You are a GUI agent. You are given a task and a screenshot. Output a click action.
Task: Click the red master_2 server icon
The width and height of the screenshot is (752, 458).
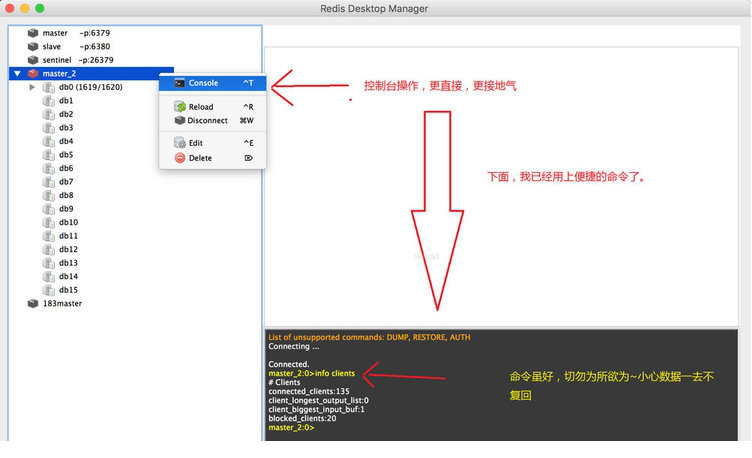click(x=33, y=73)
